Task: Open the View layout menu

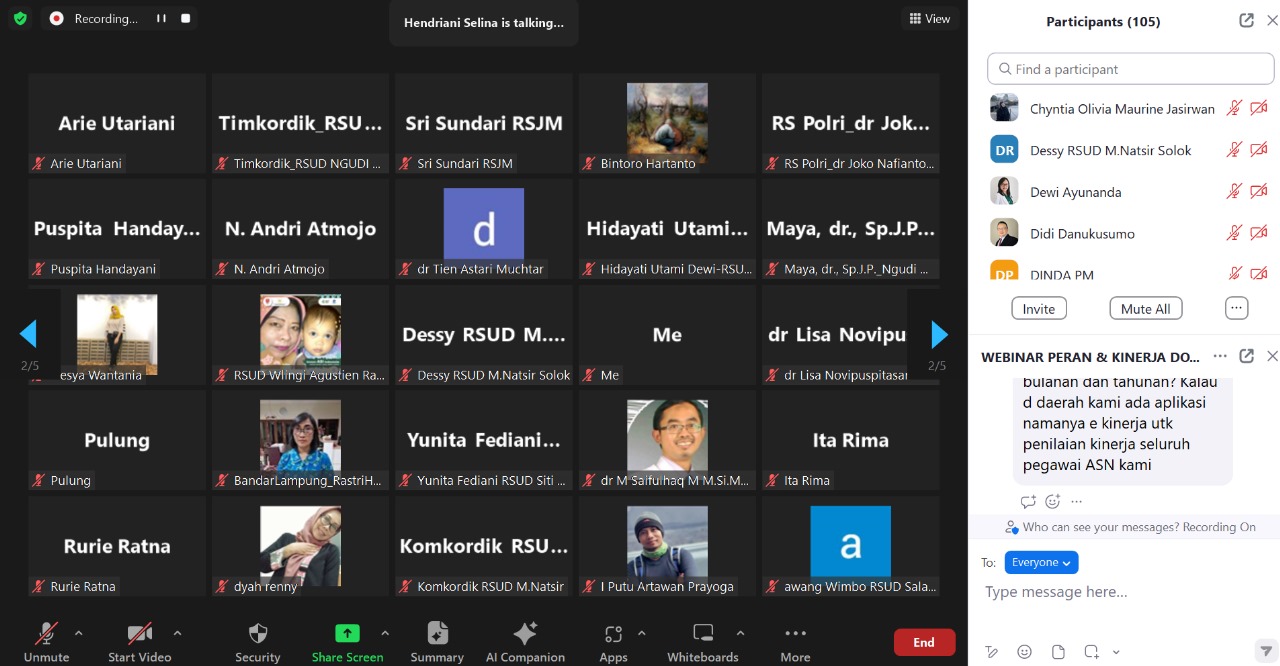Action: click(x=929, y=18)
